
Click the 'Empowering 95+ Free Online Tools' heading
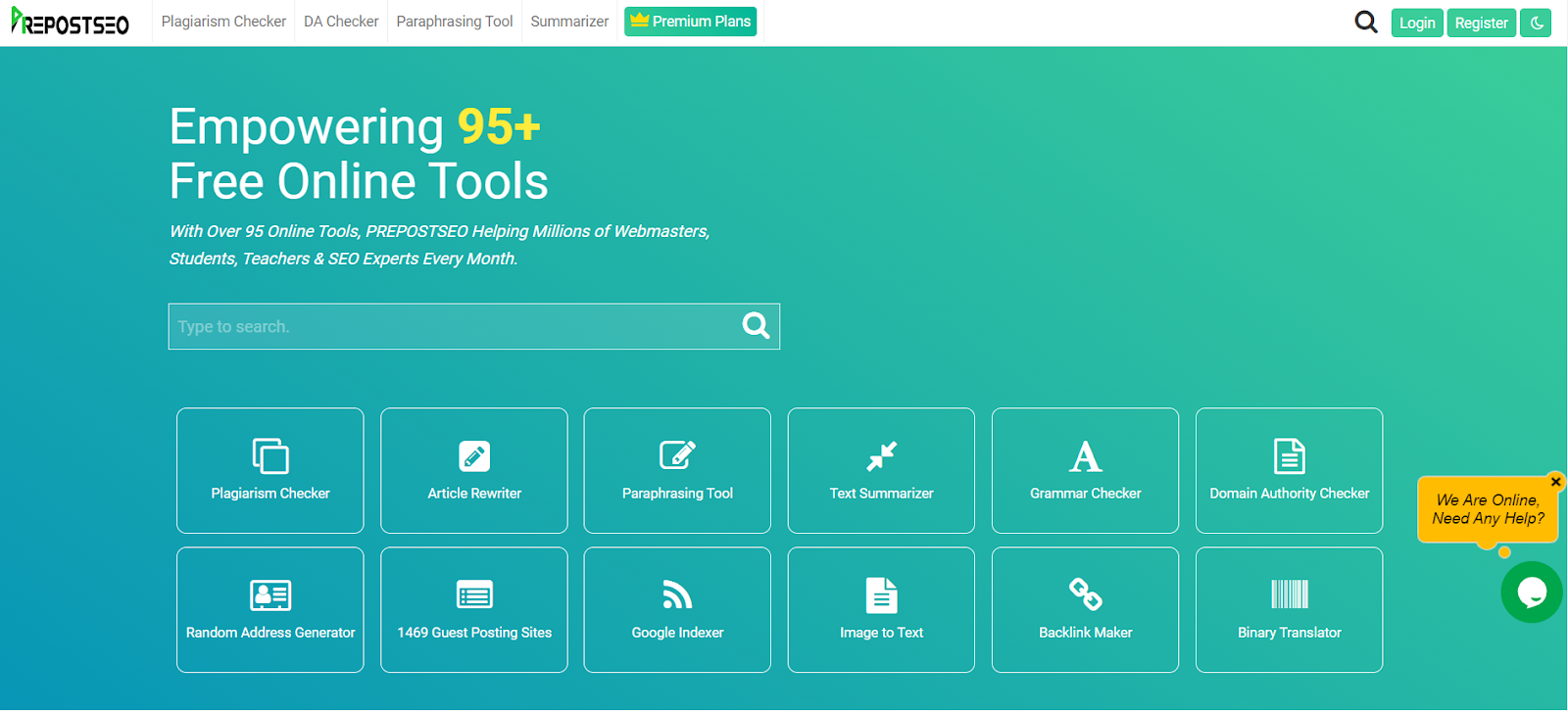(x=359, y=154)
